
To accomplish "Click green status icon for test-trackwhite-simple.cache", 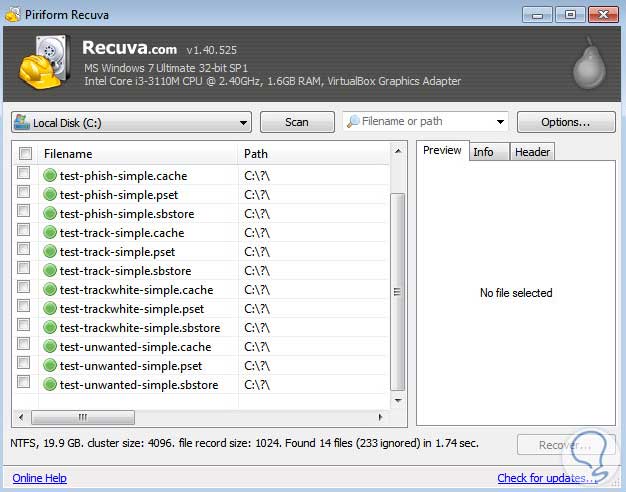I will click(50, 290).
